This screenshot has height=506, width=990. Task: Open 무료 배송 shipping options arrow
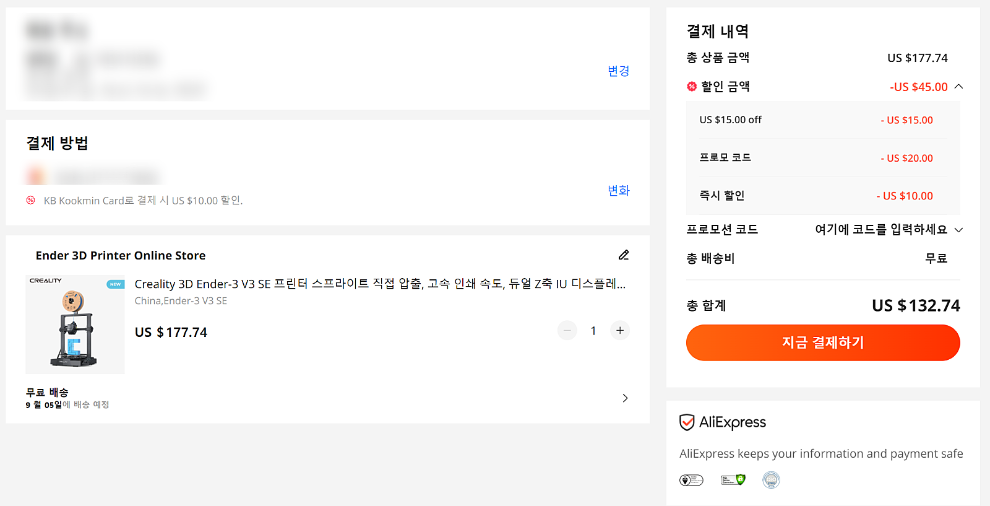click(625, 398)
